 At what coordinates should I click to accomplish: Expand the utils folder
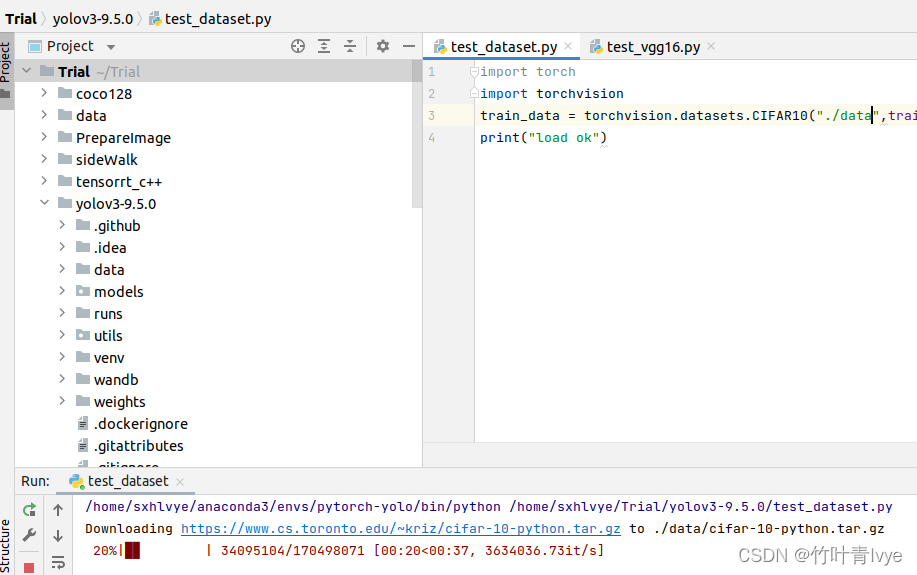(62, 335)
